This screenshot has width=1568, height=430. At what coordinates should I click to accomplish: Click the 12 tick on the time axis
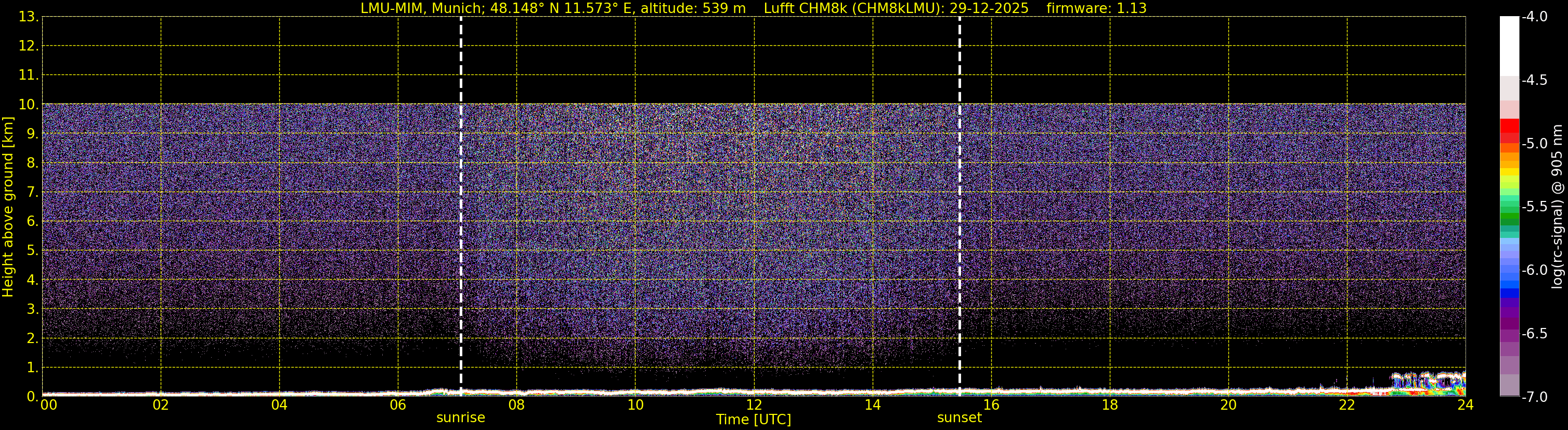[x=754, y=406]
